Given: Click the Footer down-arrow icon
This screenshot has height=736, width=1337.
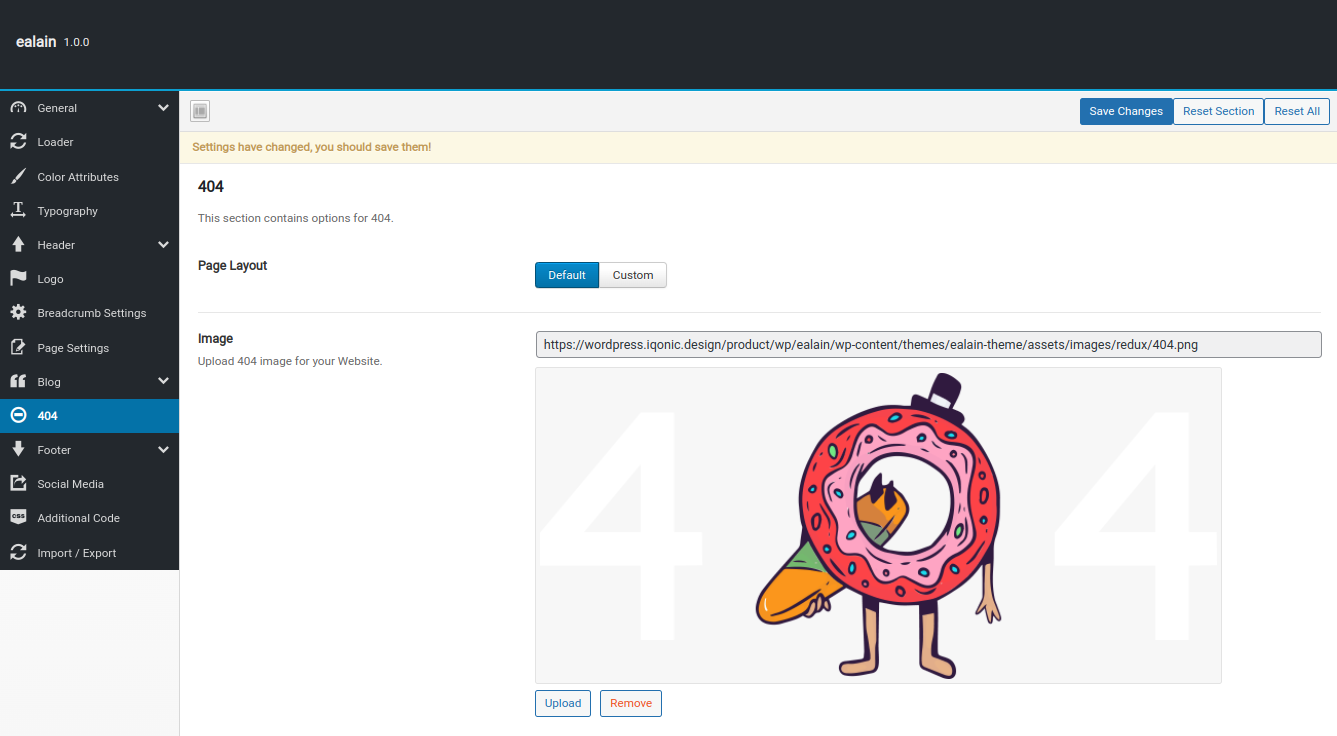Looking at the screenshot, I should click(x=18, y=450).
